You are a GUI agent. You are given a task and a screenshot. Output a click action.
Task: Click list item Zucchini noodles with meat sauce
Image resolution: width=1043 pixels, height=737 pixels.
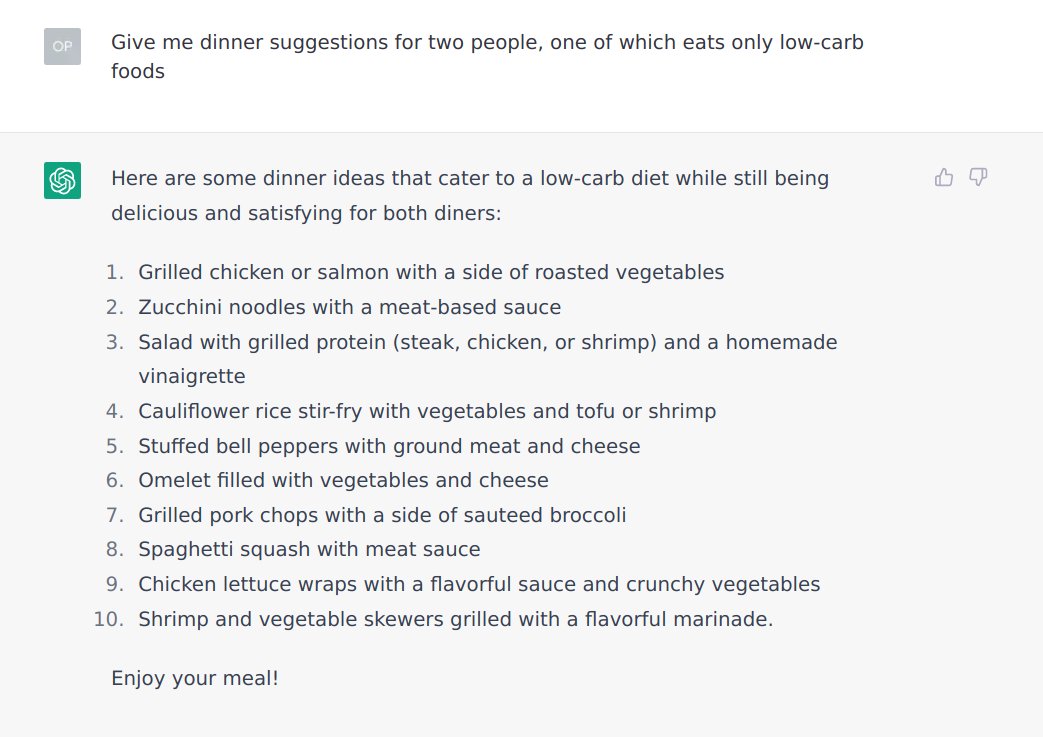pyautogui.click(x=349, y=307)
